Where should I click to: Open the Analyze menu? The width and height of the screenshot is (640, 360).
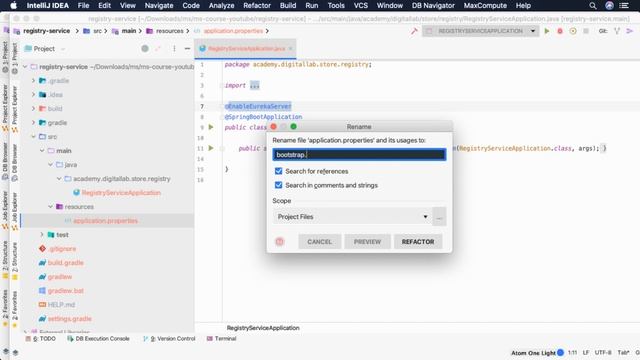click(x=221, y=6)
